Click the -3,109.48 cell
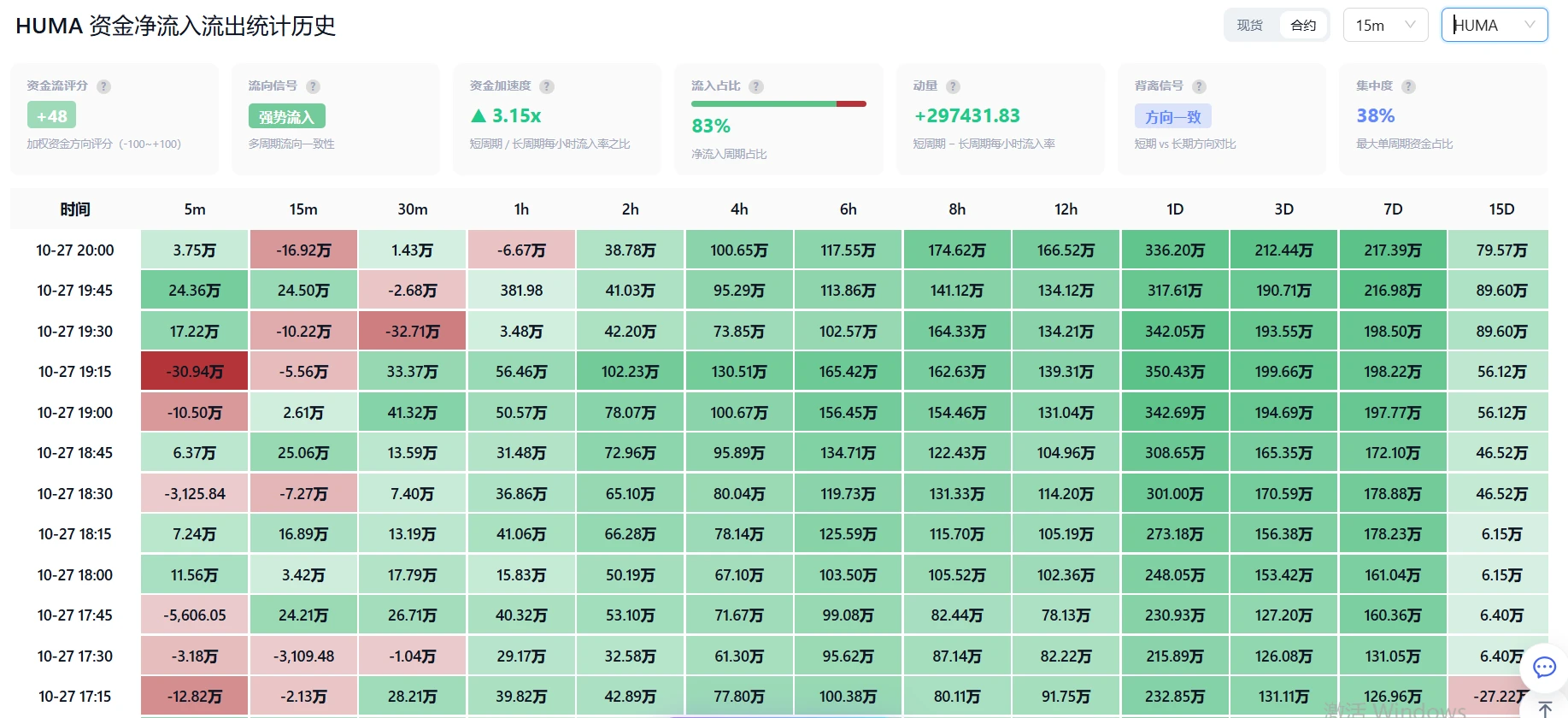This screenshot has height=718, width=1568. [x=303, y=656]
